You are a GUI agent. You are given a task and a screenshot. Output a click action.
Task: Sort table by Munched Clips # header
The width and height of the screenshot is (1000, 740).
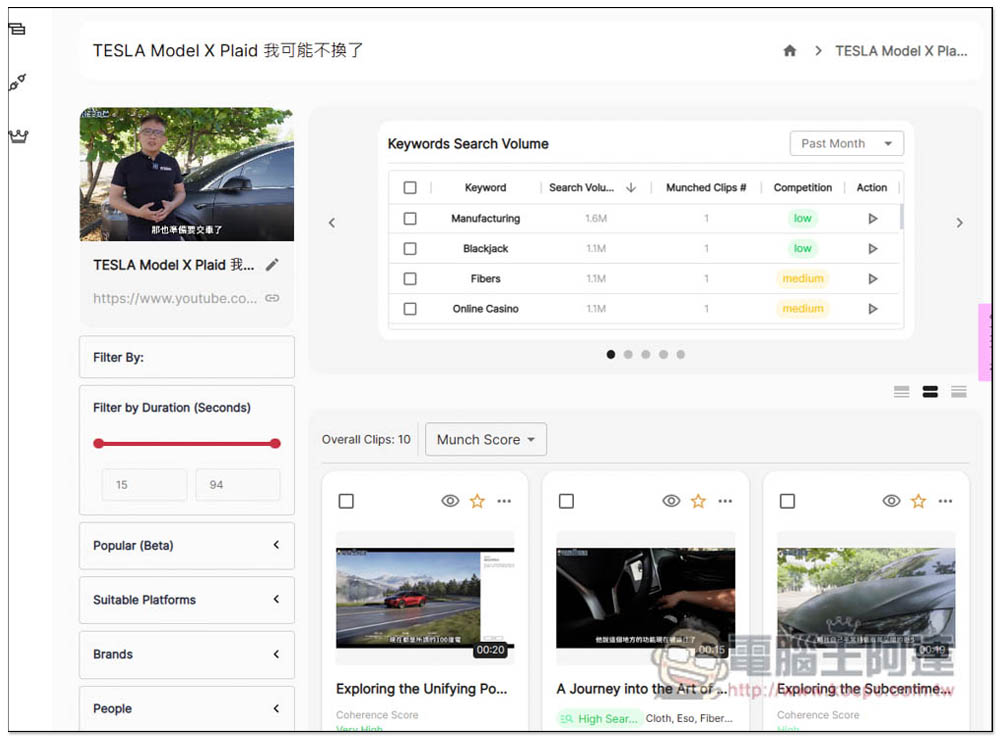click(x=706, y=188)
